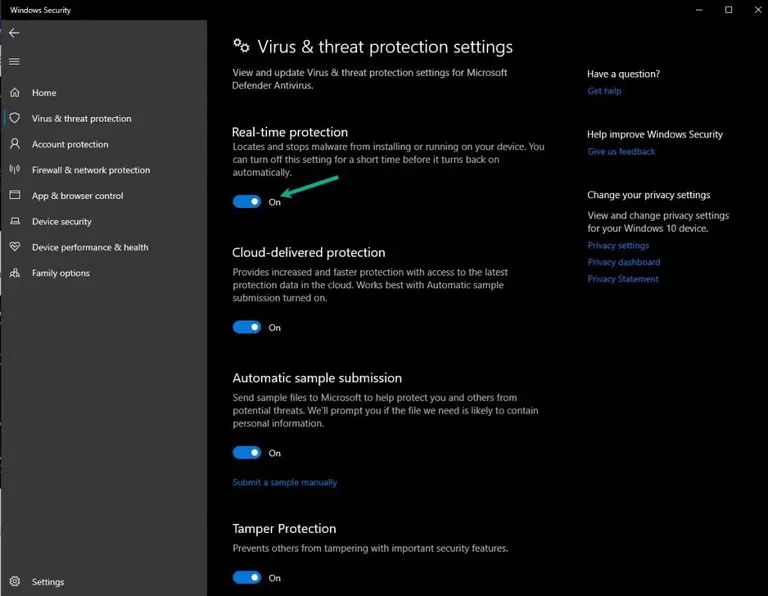Switch off Tamper Protection toggle
Screen dimensions: 768x596
click(x=246, y=577)
